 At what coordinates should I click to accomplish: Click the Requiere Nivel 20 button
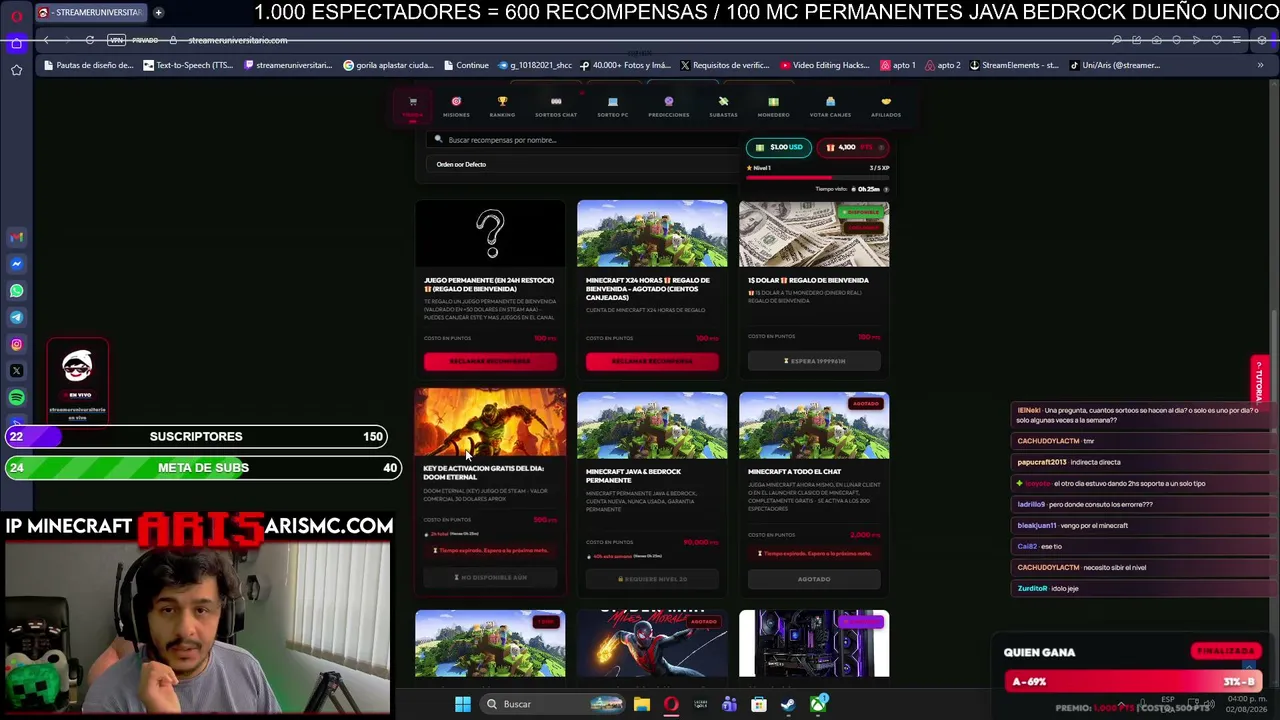pos(652,579)
